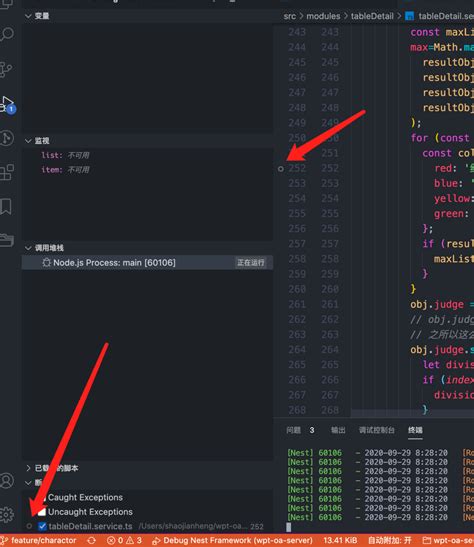
Task: Select the Node.js Process: main [60106] row
Action: point(147,262)
